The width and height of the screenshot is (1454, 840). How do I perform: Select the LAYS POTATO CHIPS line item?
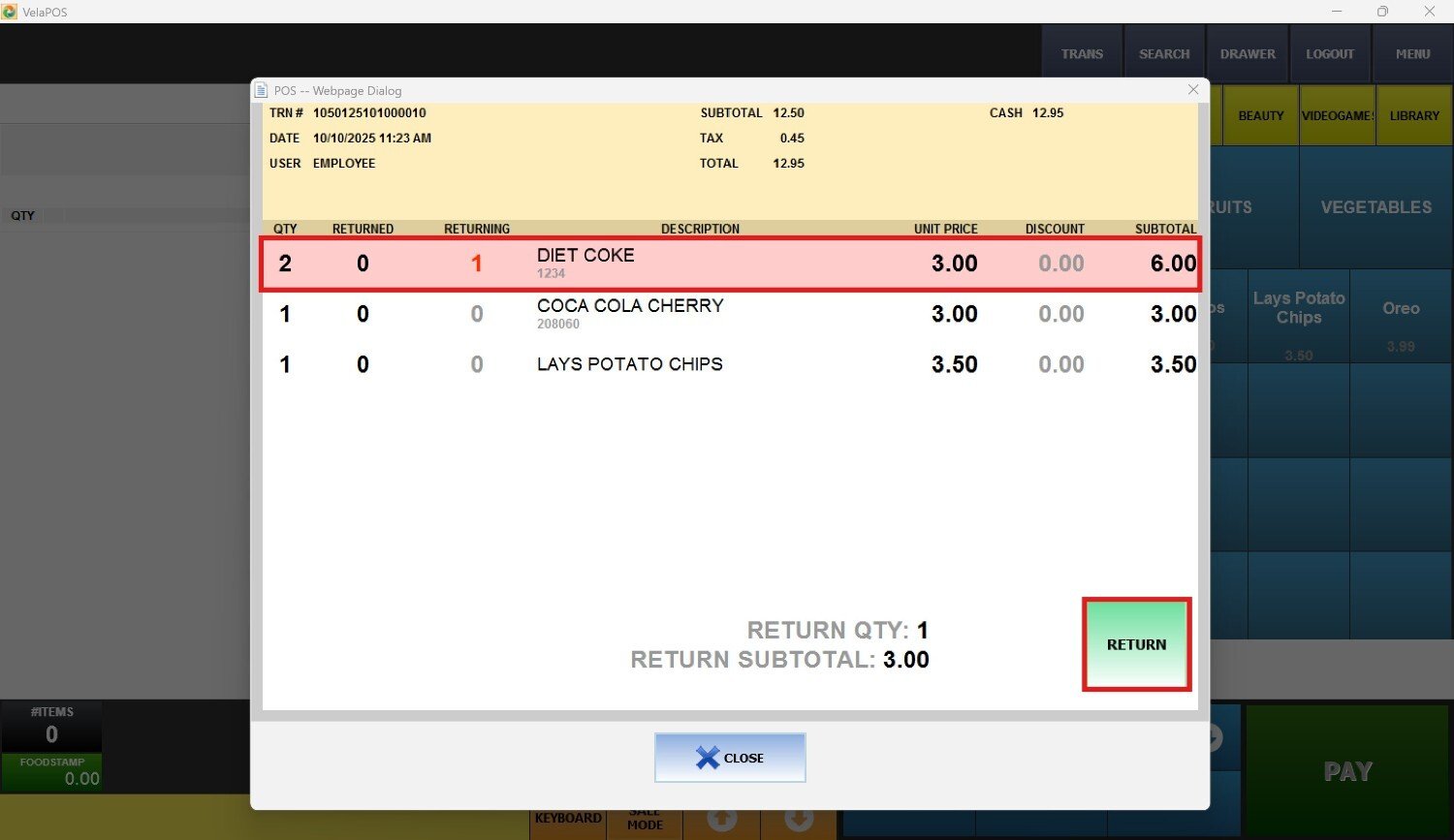[729, 364]
